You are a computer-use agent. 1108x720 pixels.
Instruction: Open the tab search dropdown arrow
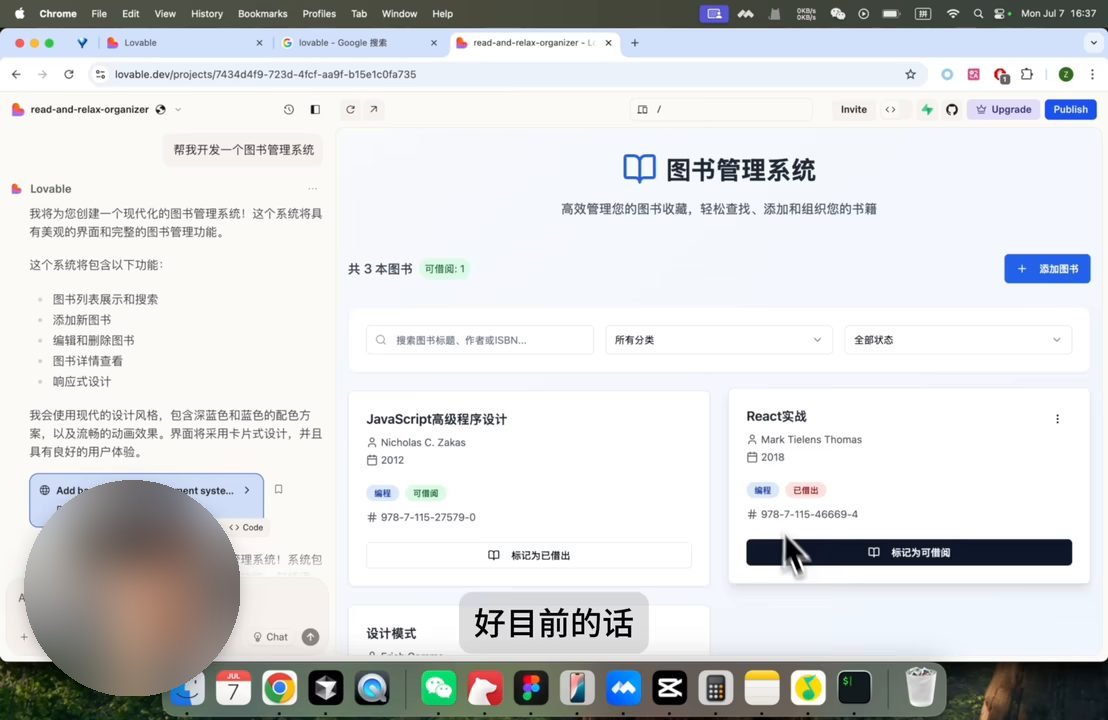click(x=1093, y=43)
